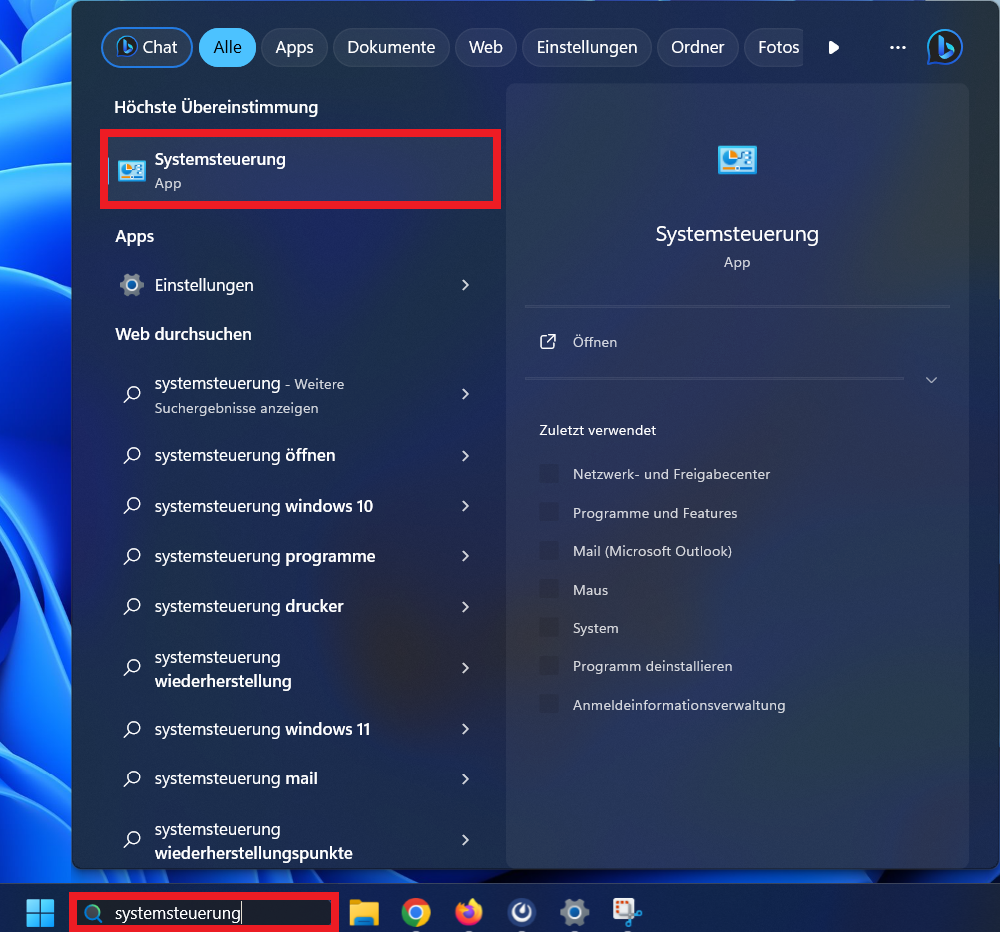Select the Dokumente filter tab
1000x932 pixels.
(x=391, y=47)
